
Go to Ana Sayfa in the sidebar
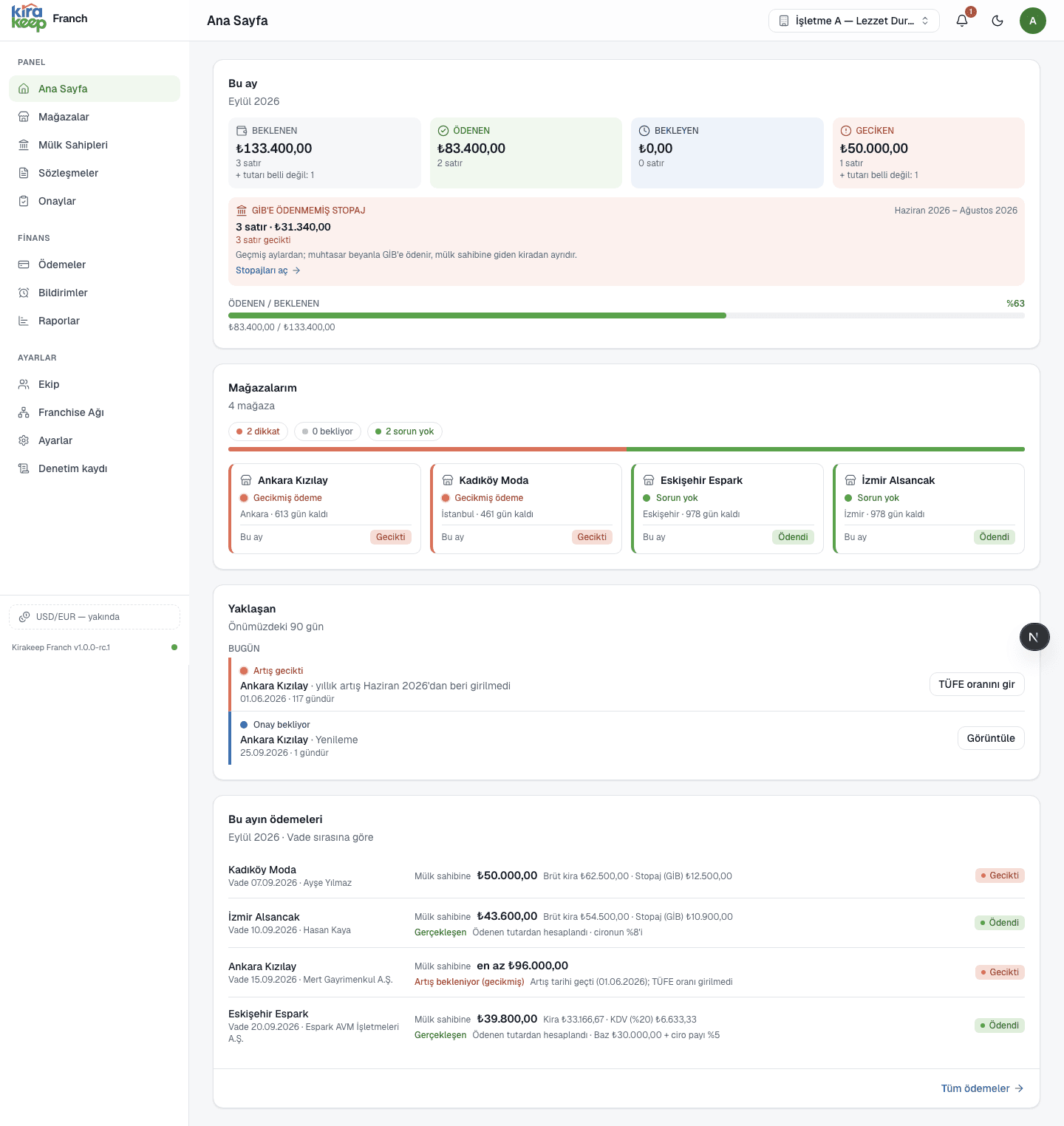click(x=95, y=89)
